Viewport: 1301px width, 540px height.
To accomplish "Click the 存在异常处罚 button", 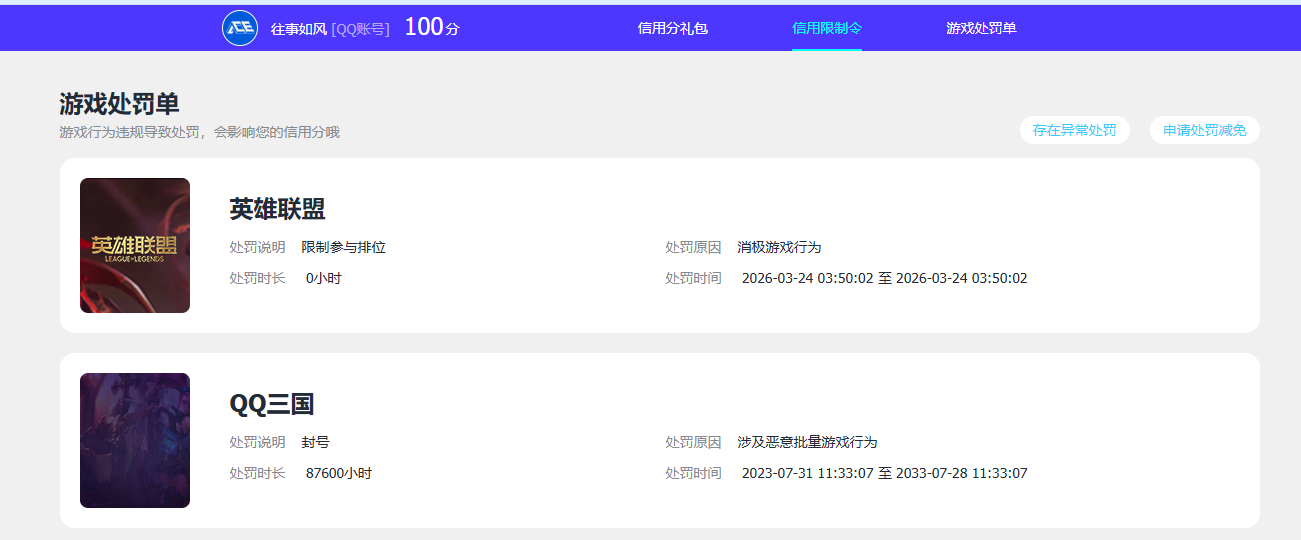I will click(x=1075, y=130).
